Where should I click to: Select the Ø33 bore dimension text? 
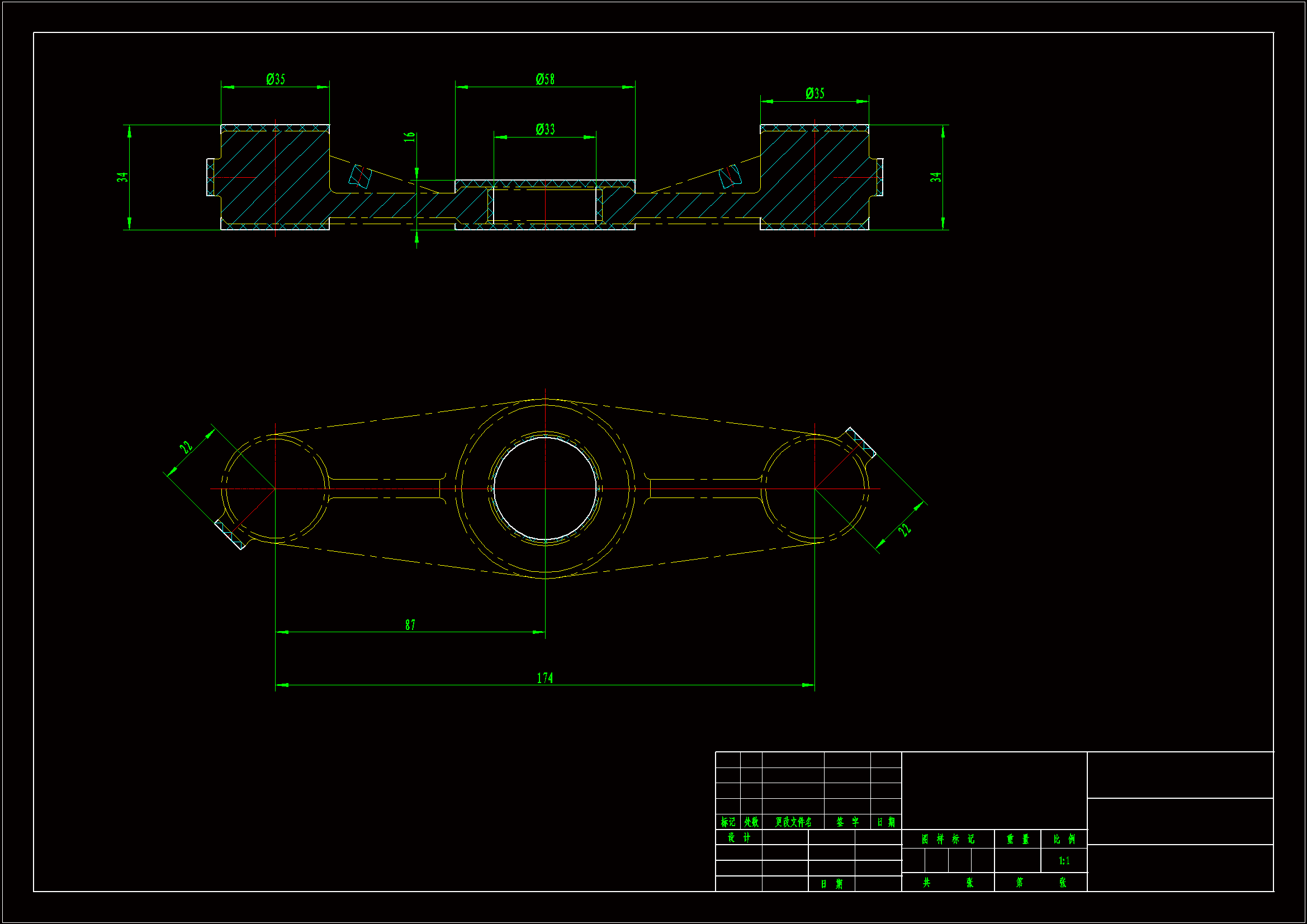545,129
